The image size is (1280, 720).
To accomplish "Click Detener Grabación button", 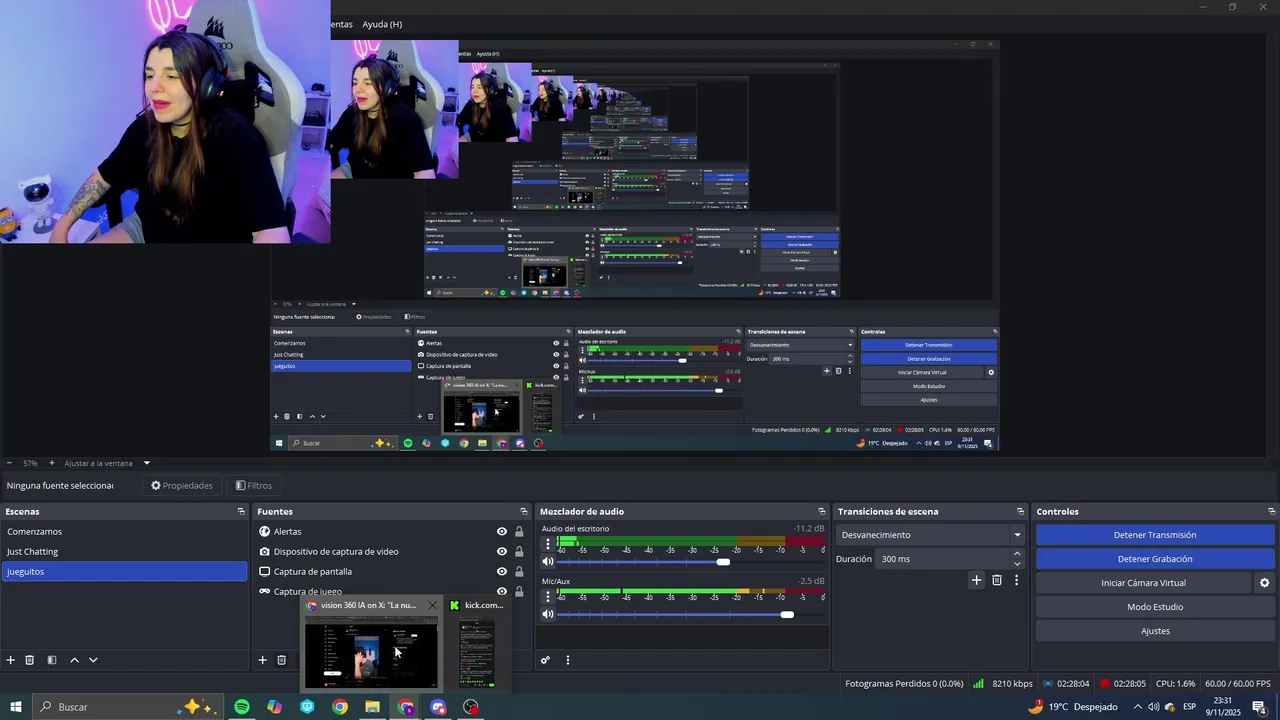I will pyautogui.click(x=1155, y=559).
